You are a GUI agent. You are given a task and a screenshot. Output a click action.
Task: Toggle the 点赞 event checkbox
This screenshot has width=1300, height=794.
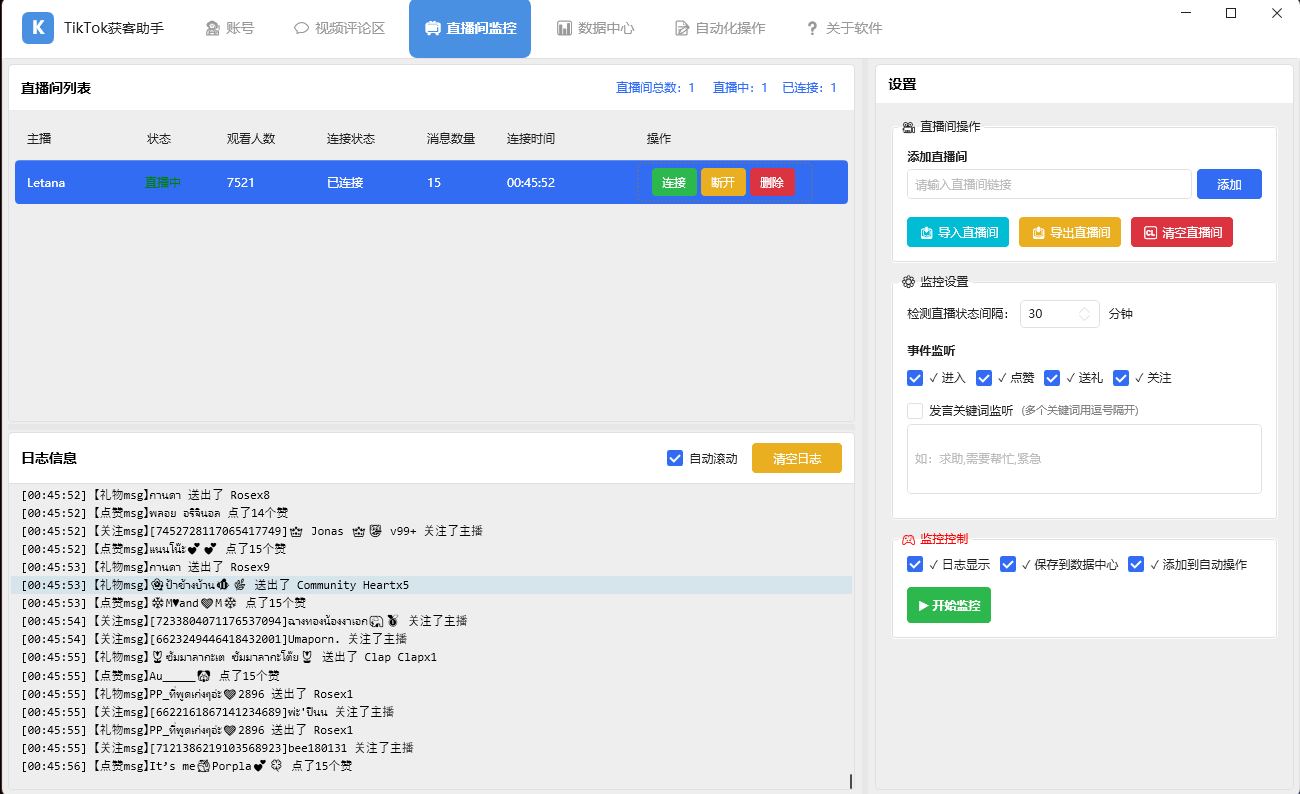[x=984, y=378]
